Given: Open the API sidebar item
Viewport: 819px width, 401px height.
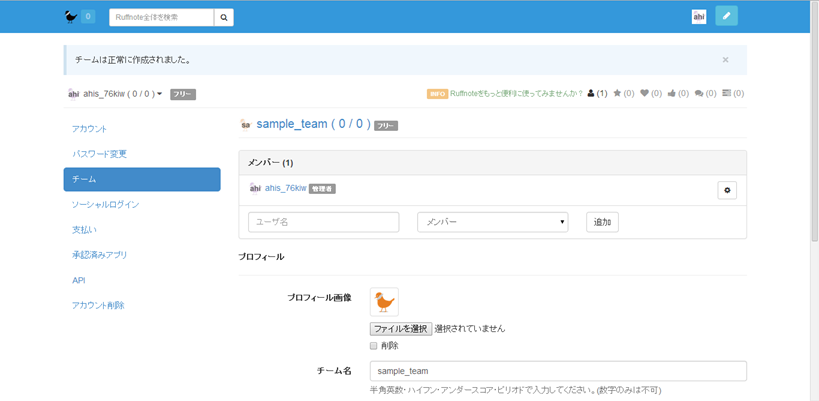Looking at the screenshot, I should tap(79, 280).
